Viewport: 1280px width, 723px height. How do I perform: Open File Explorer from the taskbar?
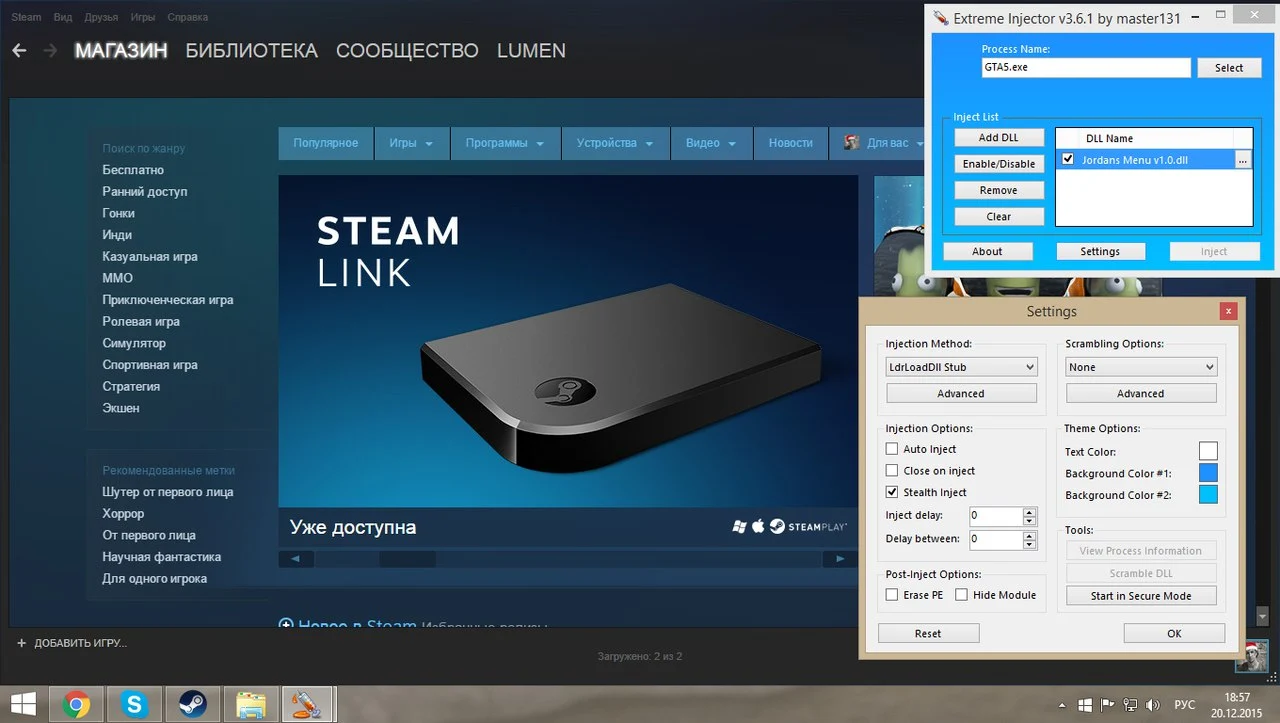(250, 705)
